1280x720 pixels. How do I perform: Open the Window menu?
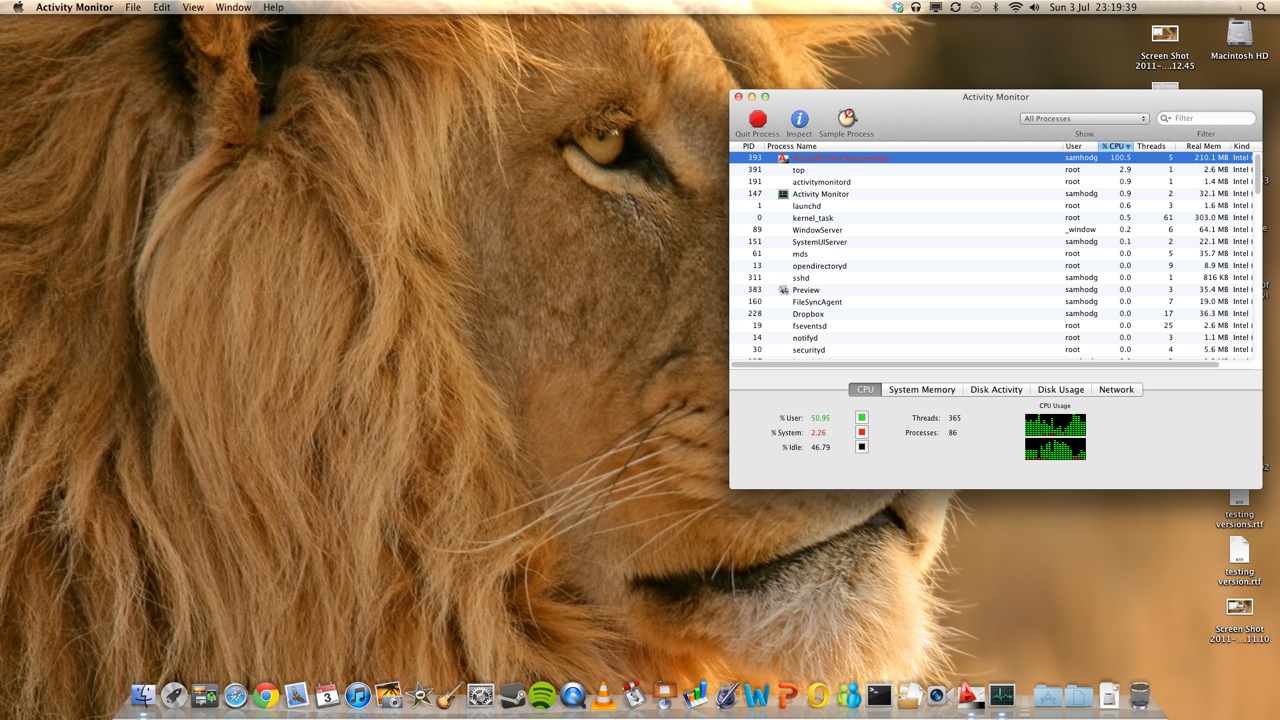[233, 7]
